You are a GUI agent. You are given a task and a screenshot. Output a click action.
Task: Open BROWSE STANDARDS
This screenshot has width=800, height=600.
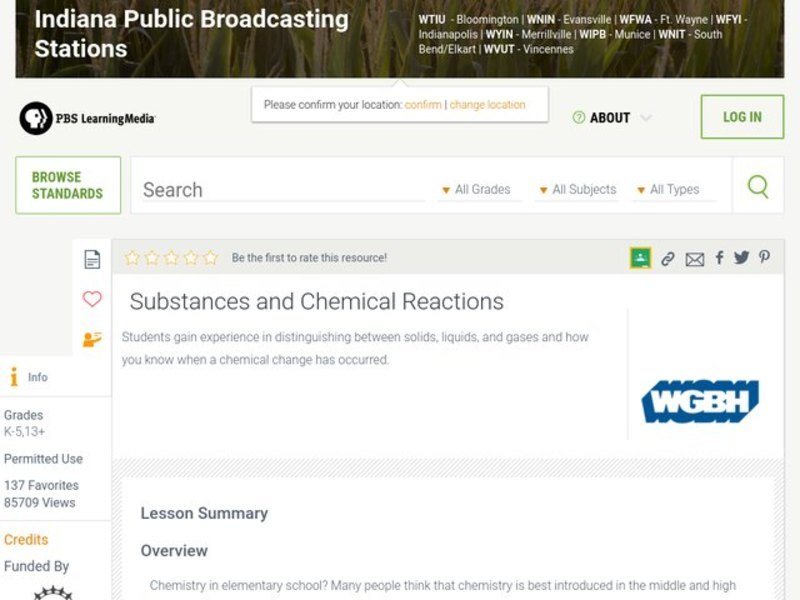pos(67,184)
